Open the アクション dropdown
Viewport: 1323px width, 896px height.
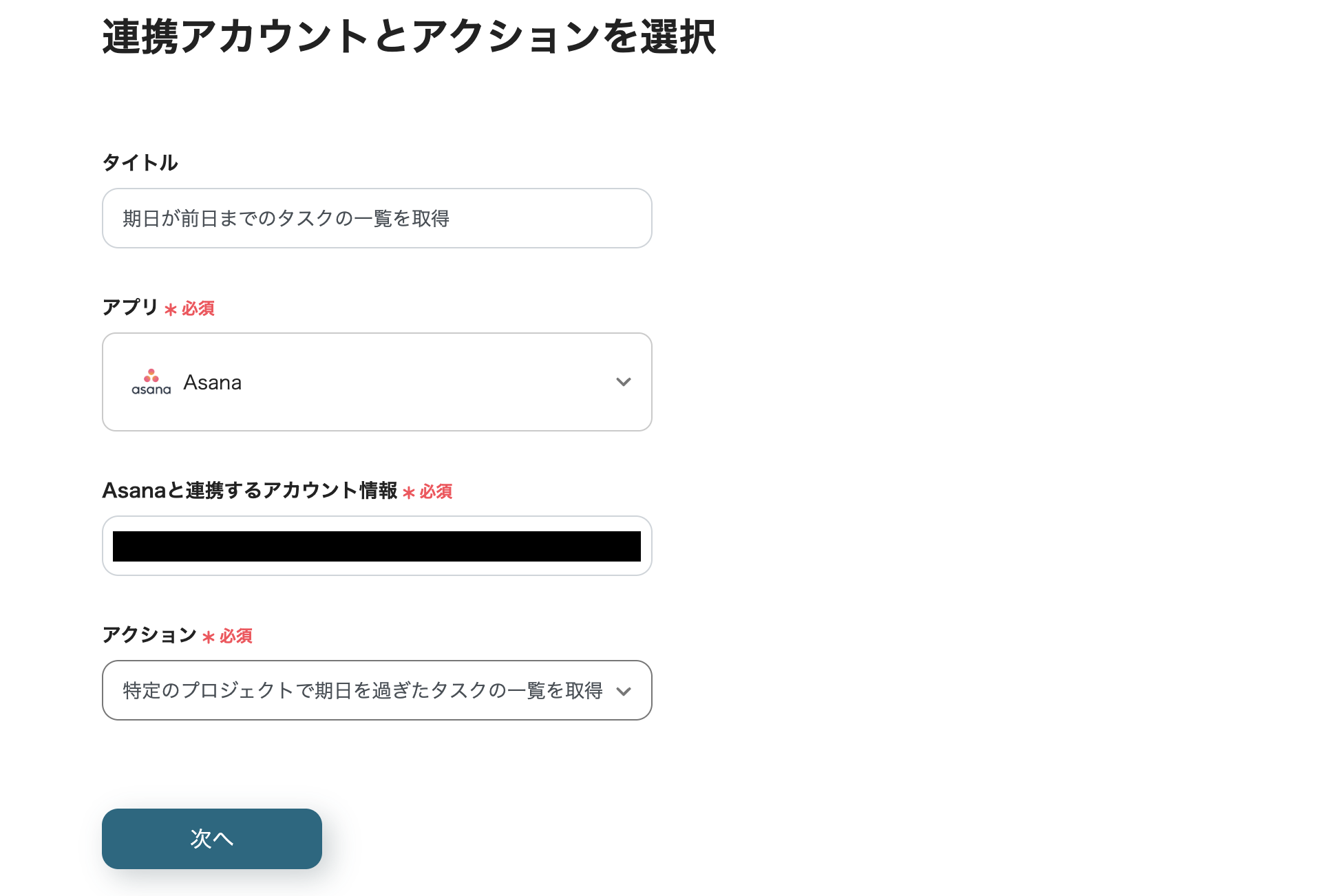[377, 690]
